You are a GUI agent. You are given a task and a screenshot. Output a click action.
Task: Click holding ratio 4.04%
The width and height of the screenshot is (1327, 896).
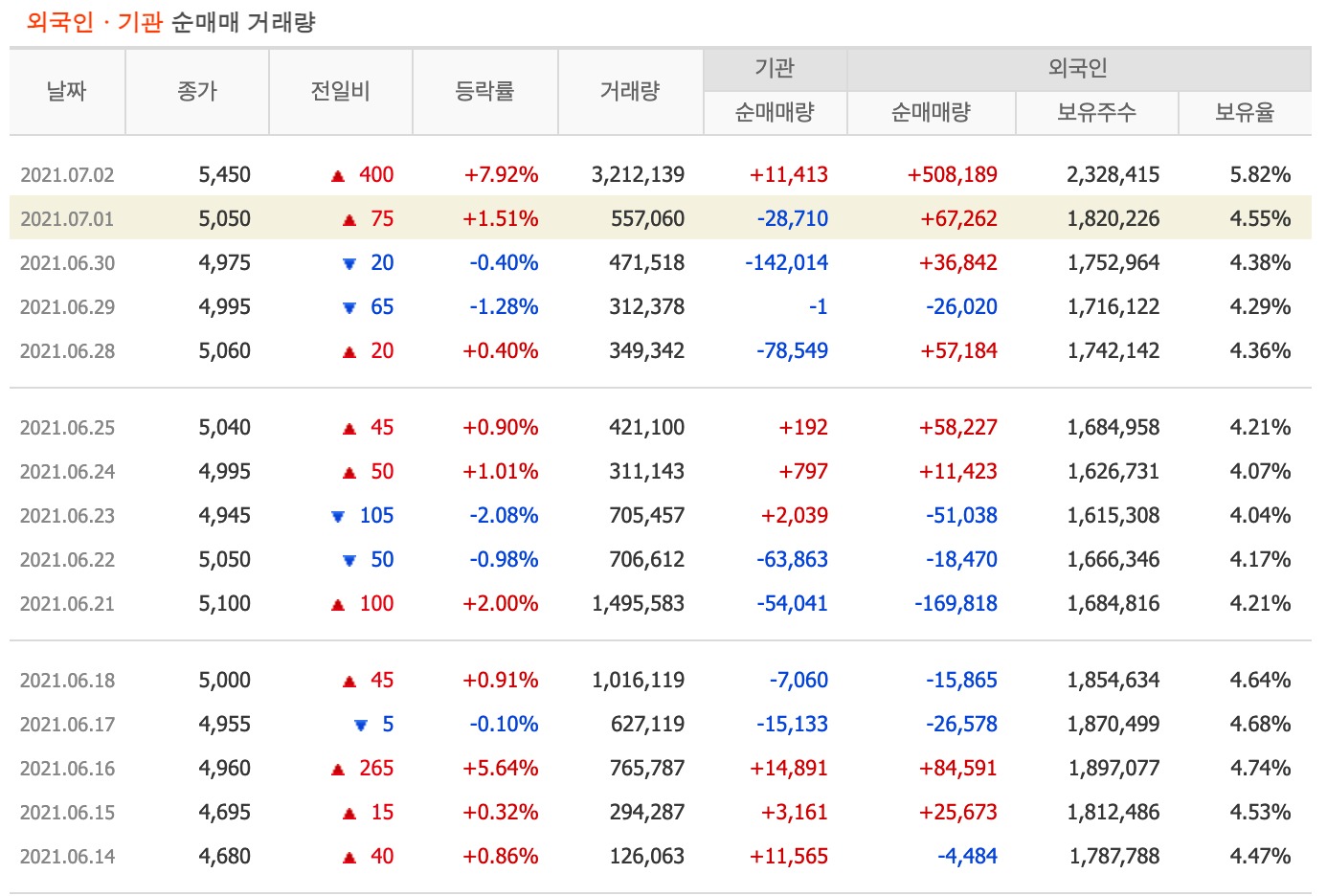[x=1261, y=516]
